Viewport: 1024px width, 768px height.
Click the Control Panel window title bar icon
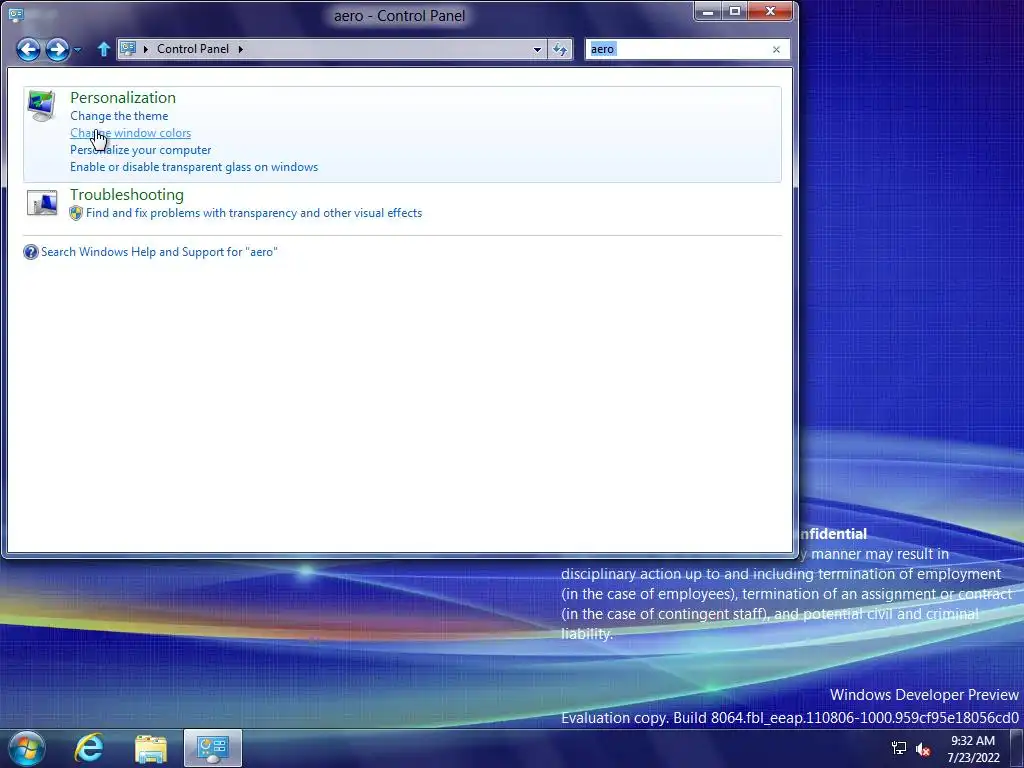pyautogui.click(x=16, y=14)
